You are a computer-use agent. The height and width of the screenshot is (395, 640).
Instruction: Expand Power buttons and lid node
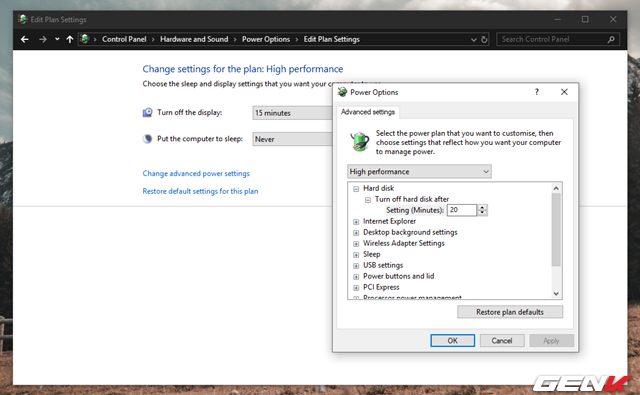coord(356,277)
